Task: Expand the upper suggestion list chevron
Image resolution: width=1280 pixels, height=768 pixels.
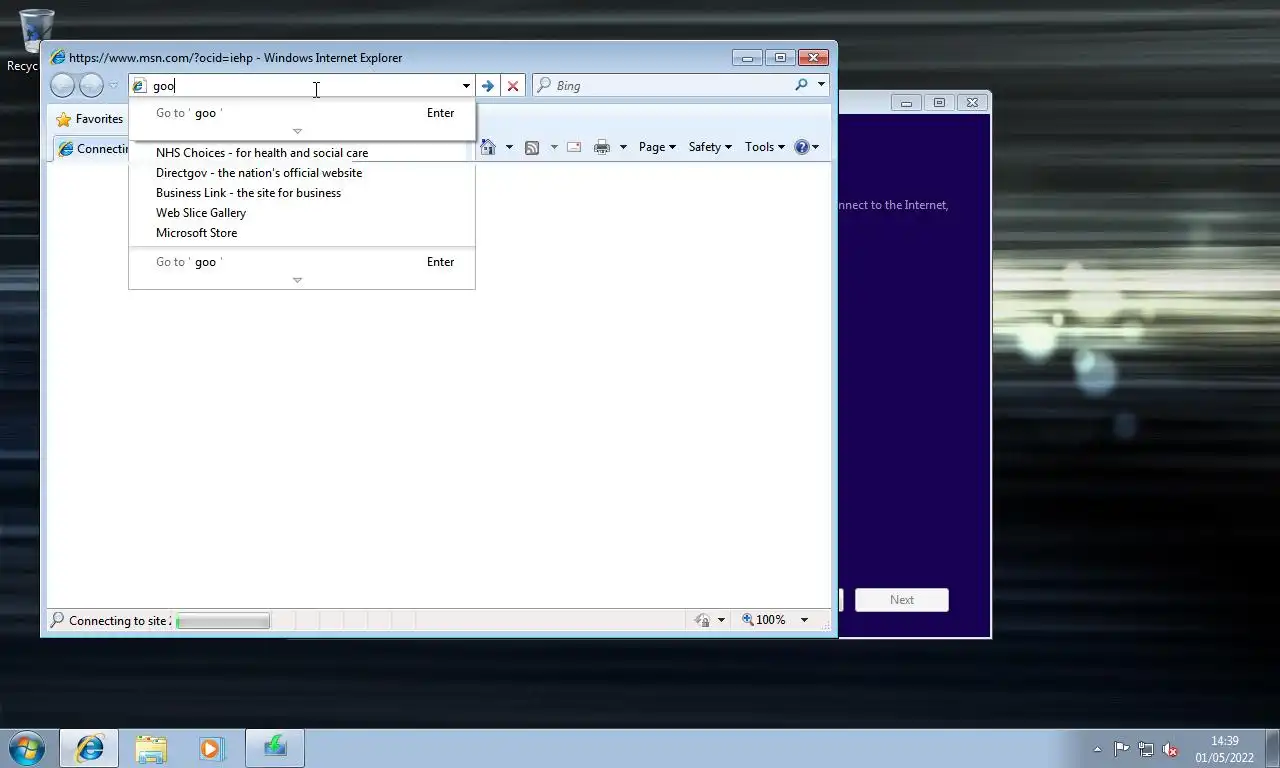Action: (x=297, y=131)
